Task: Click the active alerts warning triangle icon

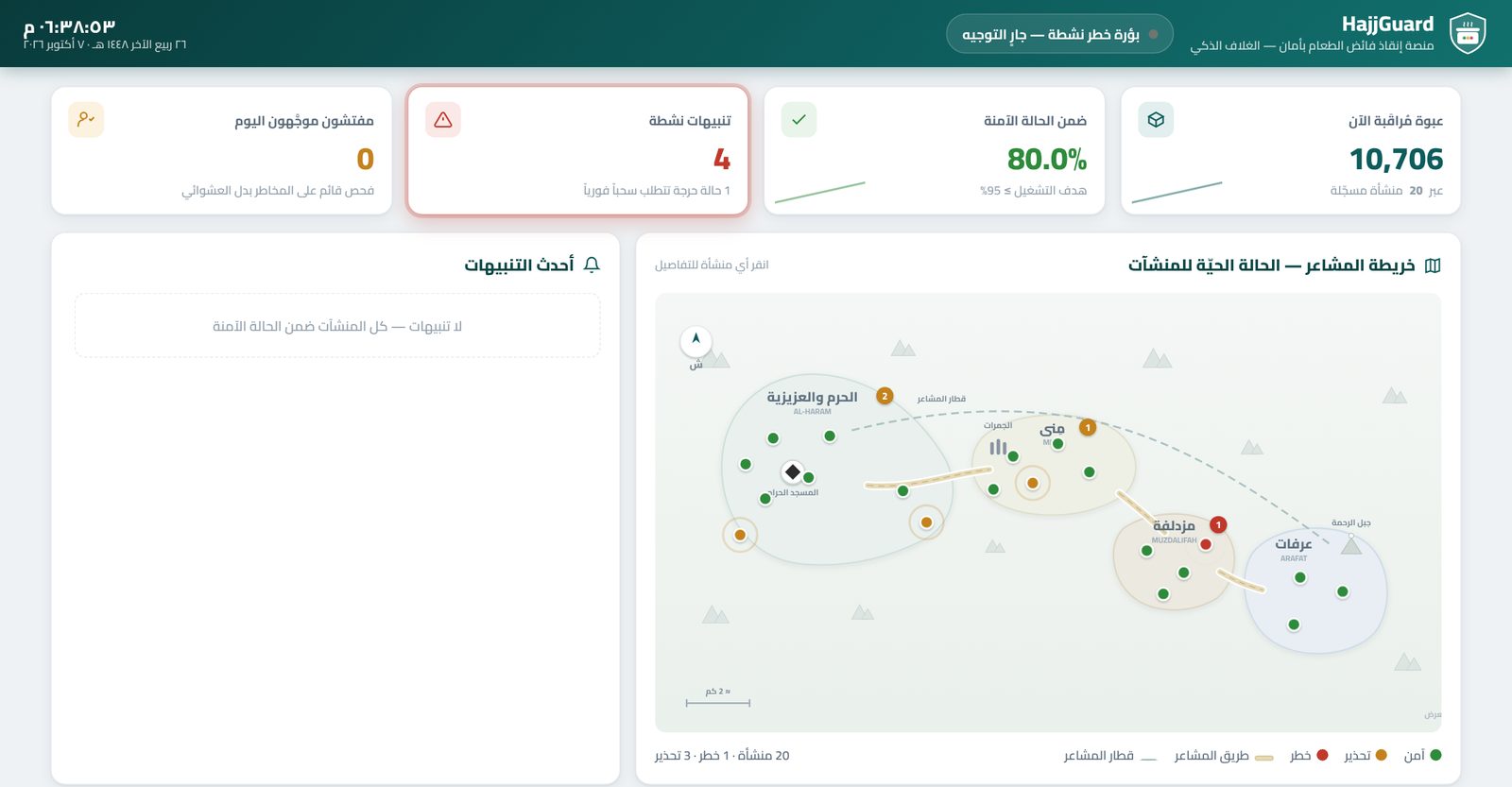Action: [443, 120]
